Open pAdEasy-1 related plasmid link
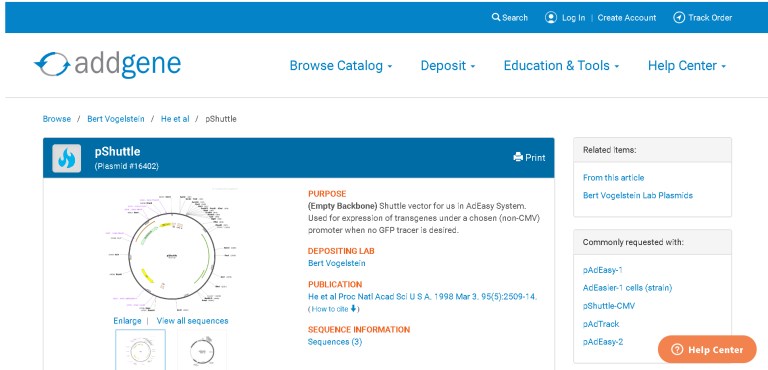 [x=602, y=270]
